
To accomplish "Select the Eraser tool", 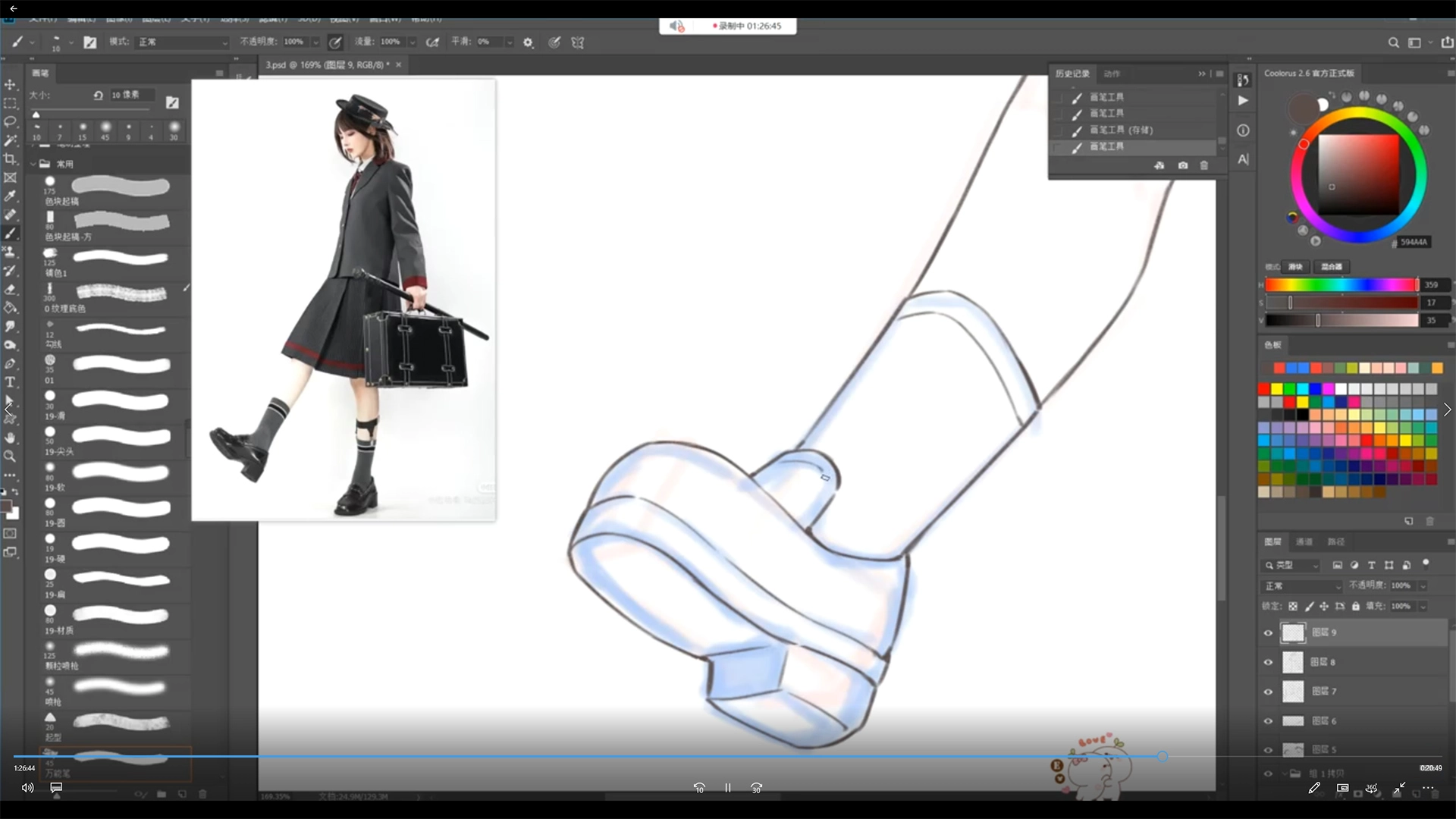I will (11, 289).
